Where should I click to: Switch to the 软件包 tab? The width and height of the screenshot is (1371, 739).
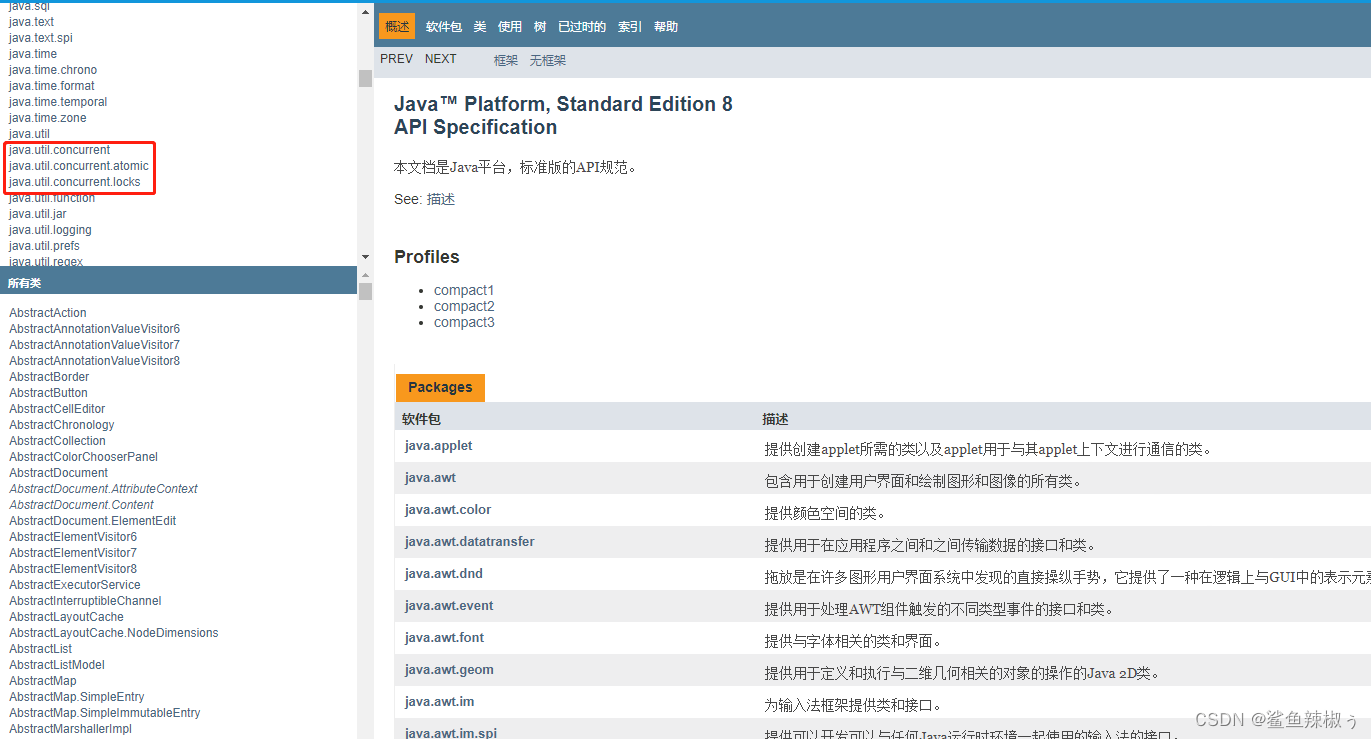[443, 26]
